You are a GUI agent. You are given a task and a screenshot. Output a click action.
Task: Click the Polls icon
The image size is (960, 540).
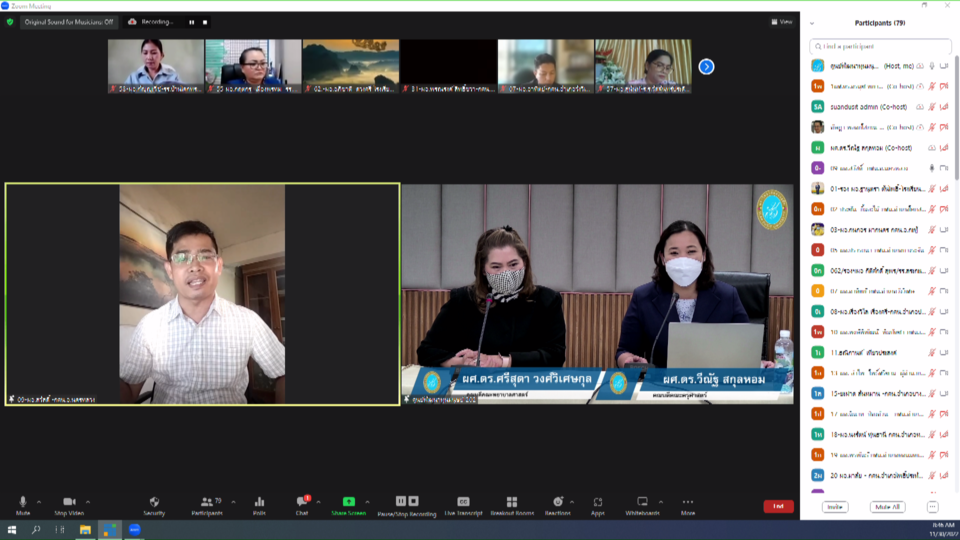click(259, 503)
